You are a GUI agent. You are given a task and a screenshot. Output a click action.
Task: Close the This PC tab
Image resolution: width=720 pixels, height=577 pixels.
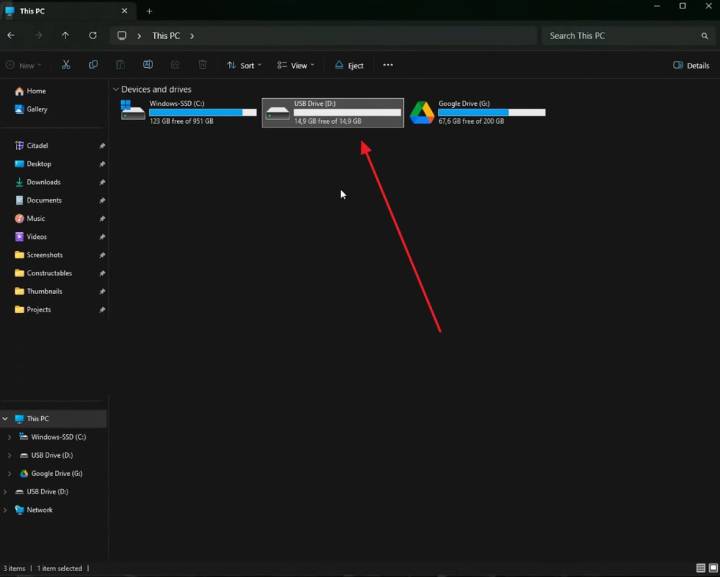pos(124,11)
